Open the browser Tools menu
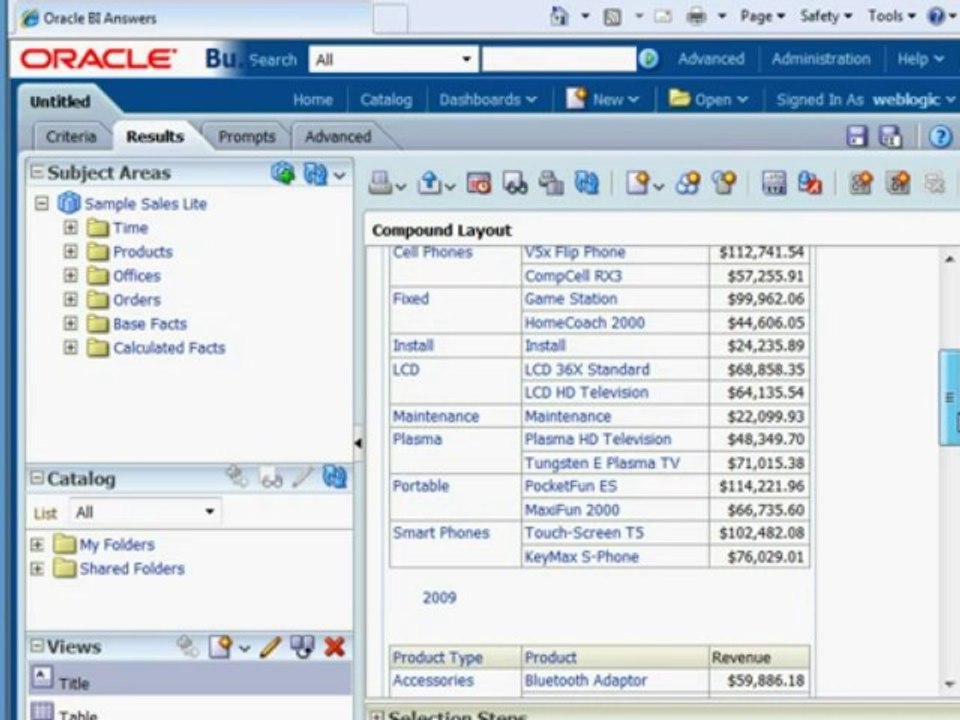Viewport: 960px width, 720px height. pos(891,16)
